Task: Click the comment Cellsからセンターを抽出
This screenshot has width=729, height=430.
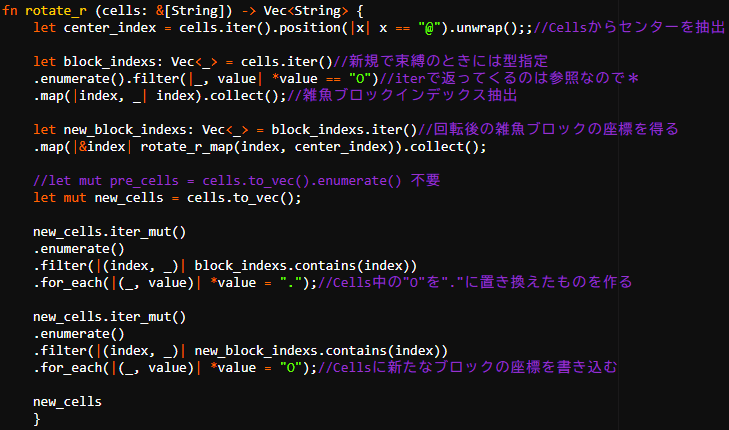Action: (629, 27)
